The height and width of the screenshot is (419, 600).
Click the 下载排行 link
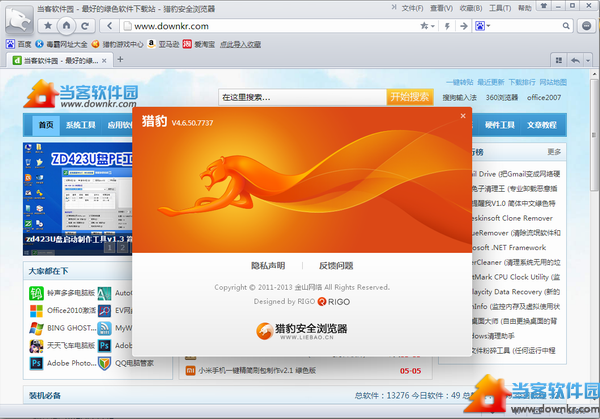click(x=522, y=82)
